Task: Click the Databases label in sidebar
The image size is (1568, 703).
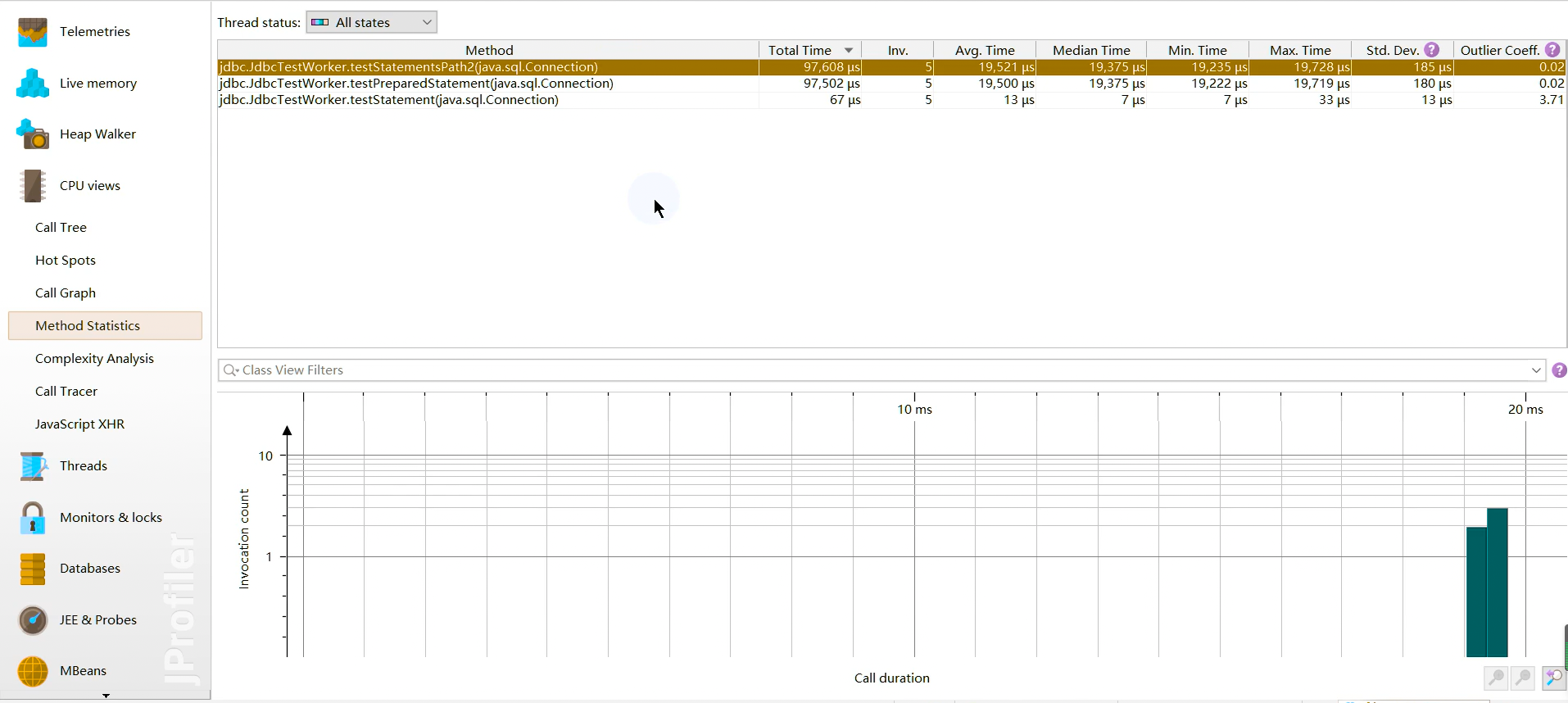Action: (x=90, y=569)
